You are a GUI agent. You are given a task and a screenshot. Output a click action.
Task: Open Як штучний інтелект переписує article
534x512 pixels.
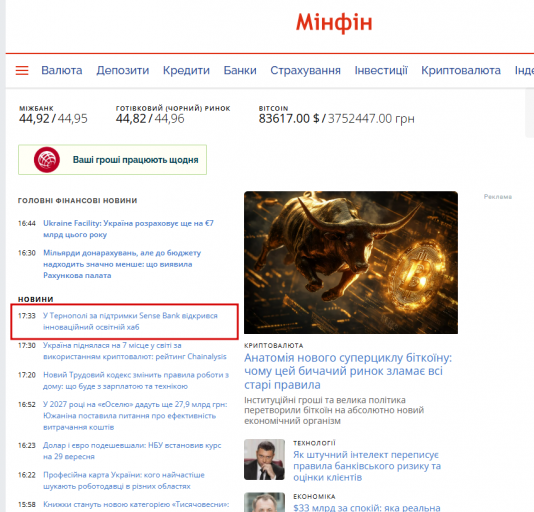367,466
